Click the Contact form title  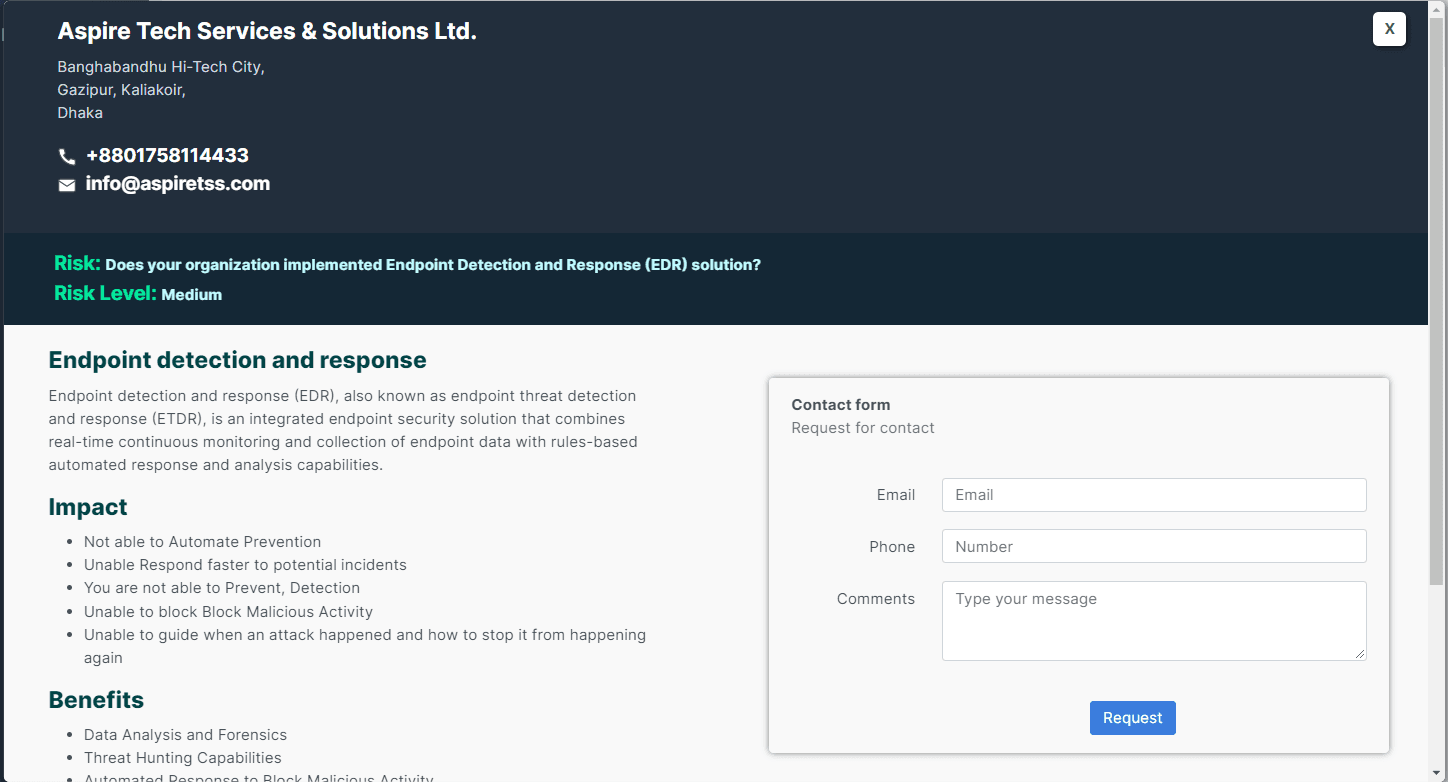tap(840, 405)
